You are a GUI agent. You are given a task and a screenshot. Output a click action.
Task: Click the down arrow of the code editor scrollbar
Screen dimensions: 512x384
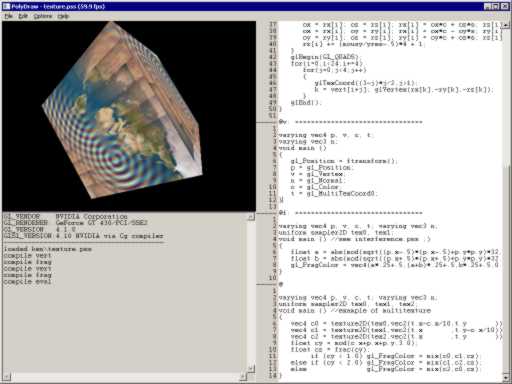(506, 378)
